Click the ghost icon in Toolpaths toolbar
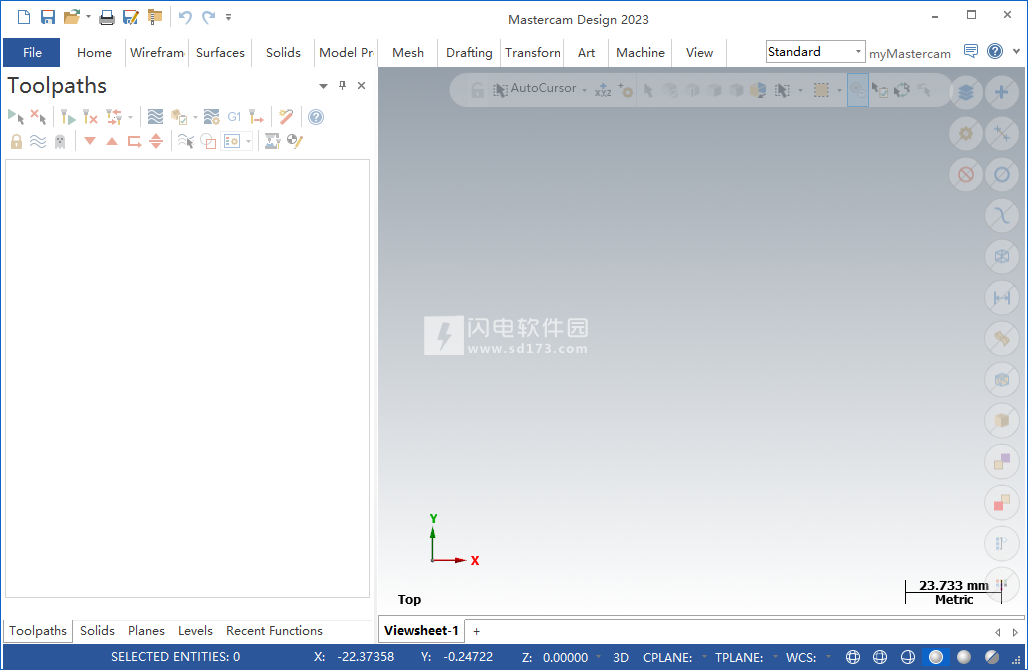Screen dimensions: 1028x670 [60, 142]
